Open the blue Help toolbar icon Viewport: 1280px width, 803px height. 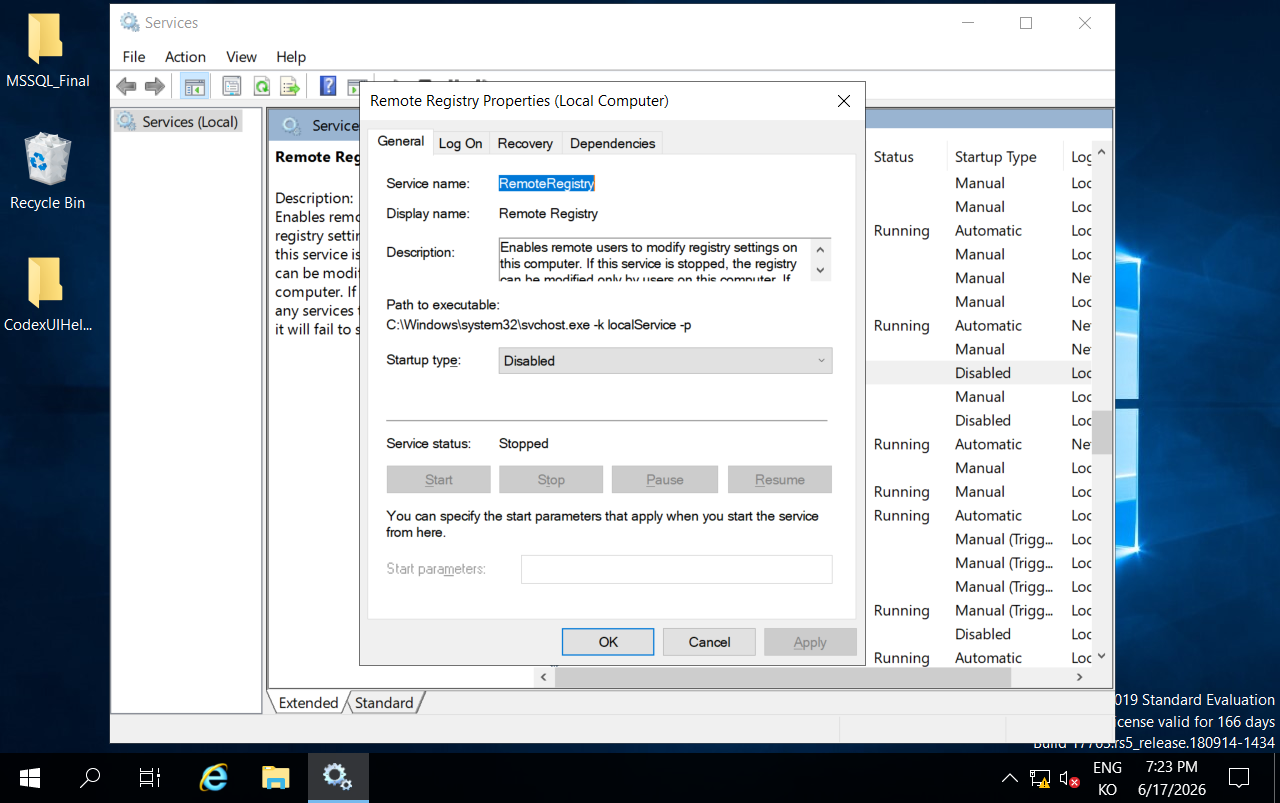pyautogui.click(x=327, y=86)
